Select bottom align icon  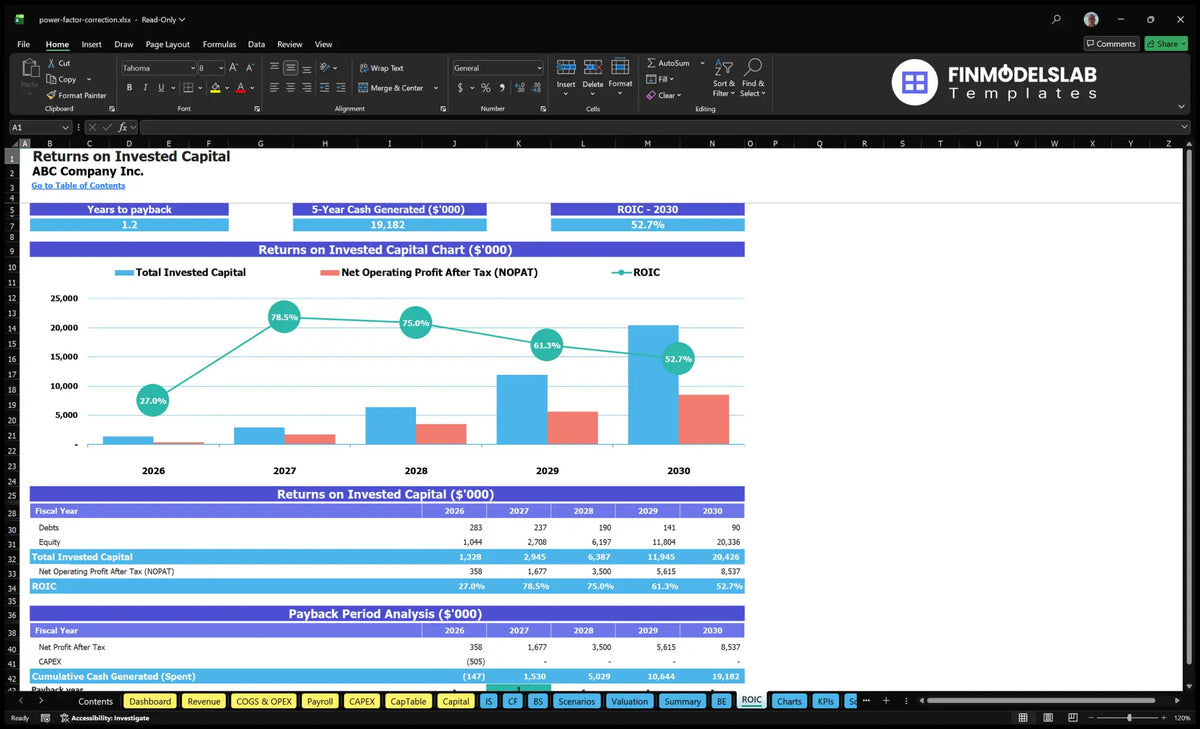tap(307, 68)
